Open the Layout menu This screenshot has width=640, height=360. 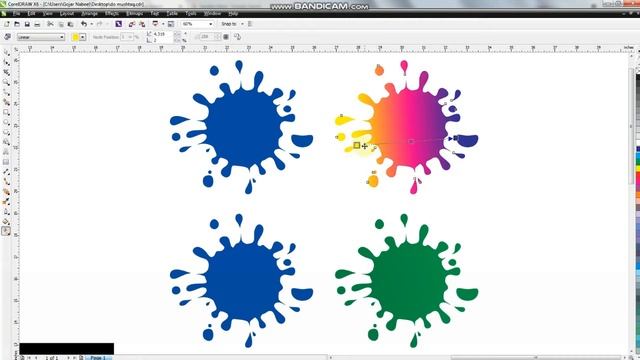tap(67, 13)
